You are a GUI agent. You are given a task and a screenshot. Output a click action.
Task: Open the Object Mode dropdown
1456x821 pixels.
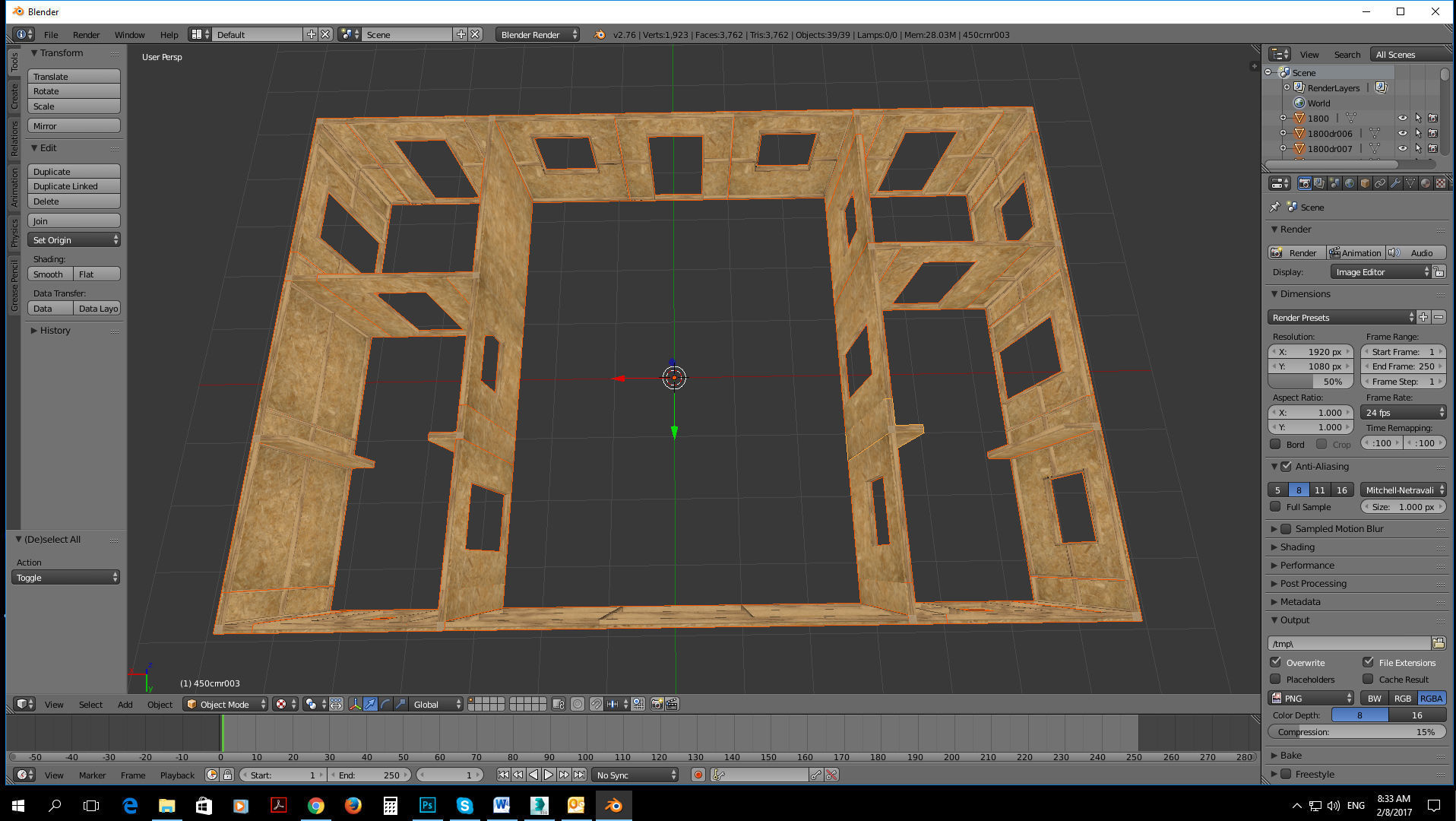click(226, 704)
